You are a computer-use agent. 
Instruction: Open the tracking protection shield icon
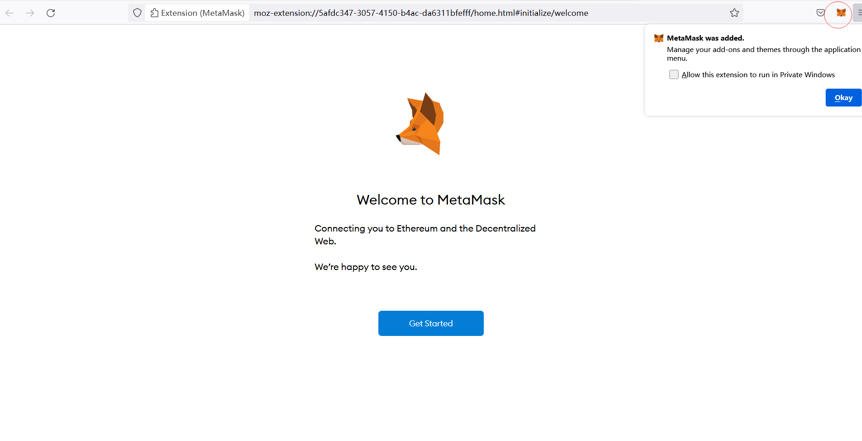click(137, 13)
